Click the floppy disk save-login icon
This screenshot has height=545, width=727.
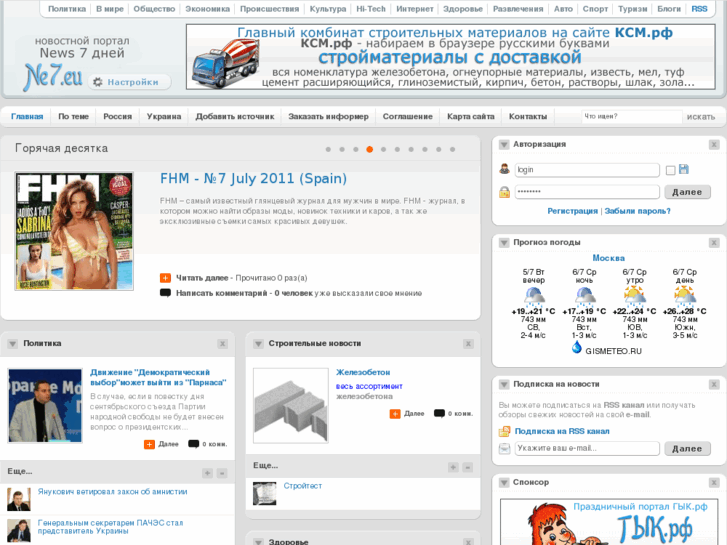pyautogui.click(x=684, y=169)
